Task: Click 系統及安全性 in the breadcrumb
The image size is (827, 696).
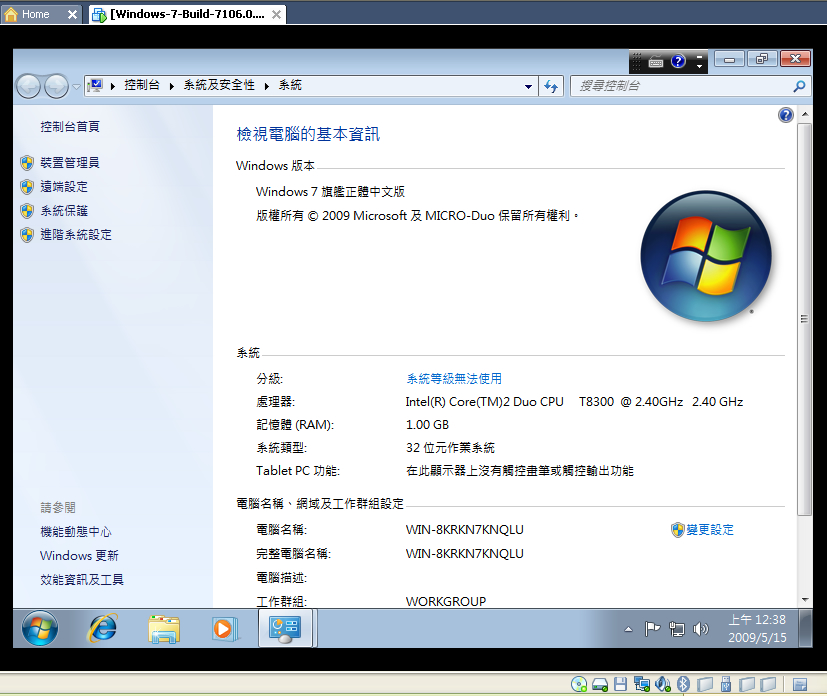Action: tap(219, 85)
